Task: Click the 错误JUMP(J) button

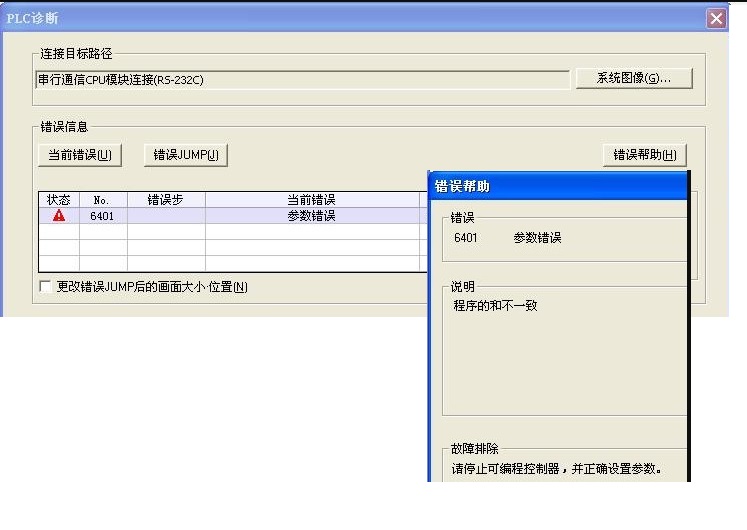Action: 186,155
